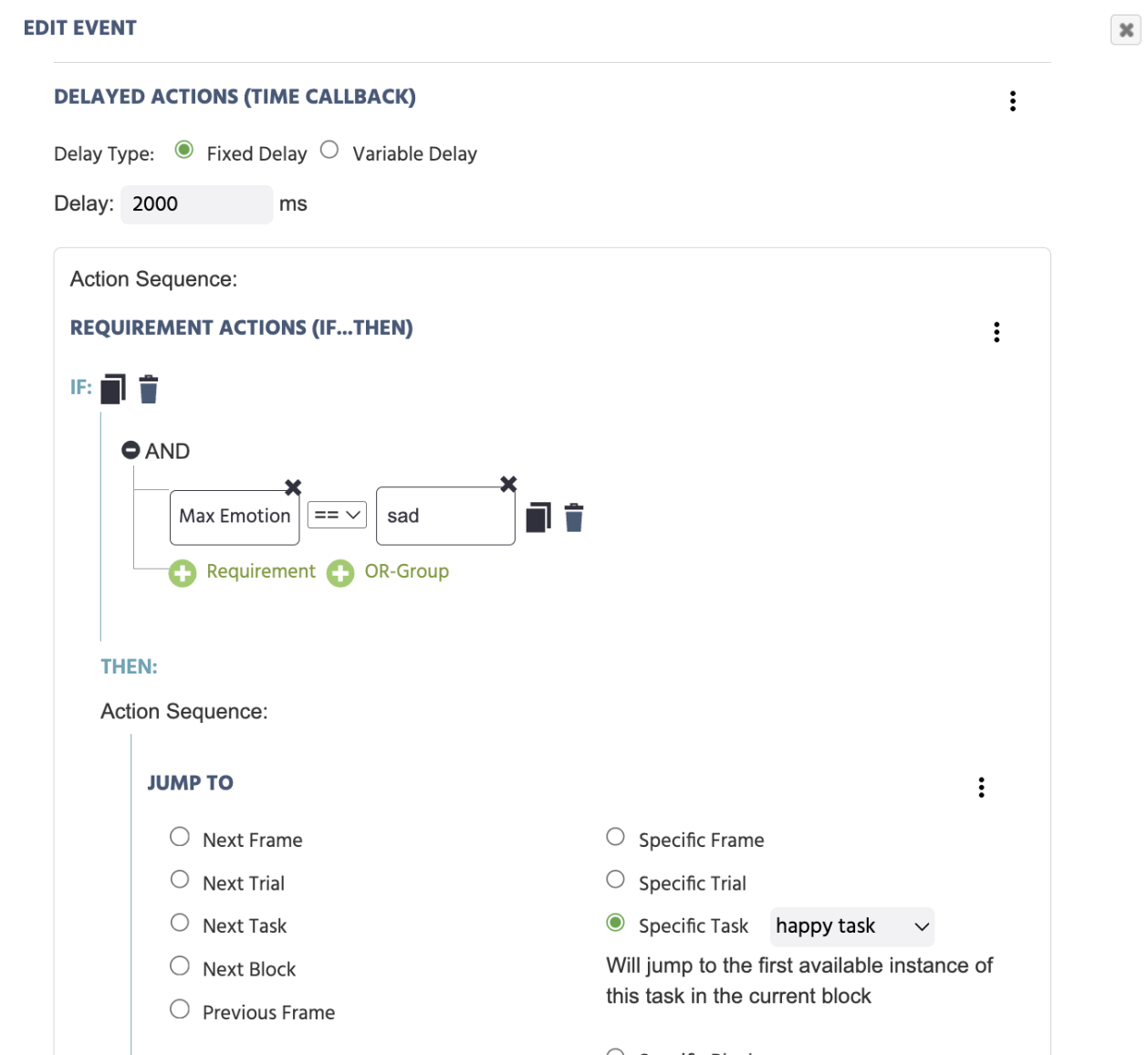Delete the IF condition block
This screenshot has height=1055, width=1148.
click(149, 389)
